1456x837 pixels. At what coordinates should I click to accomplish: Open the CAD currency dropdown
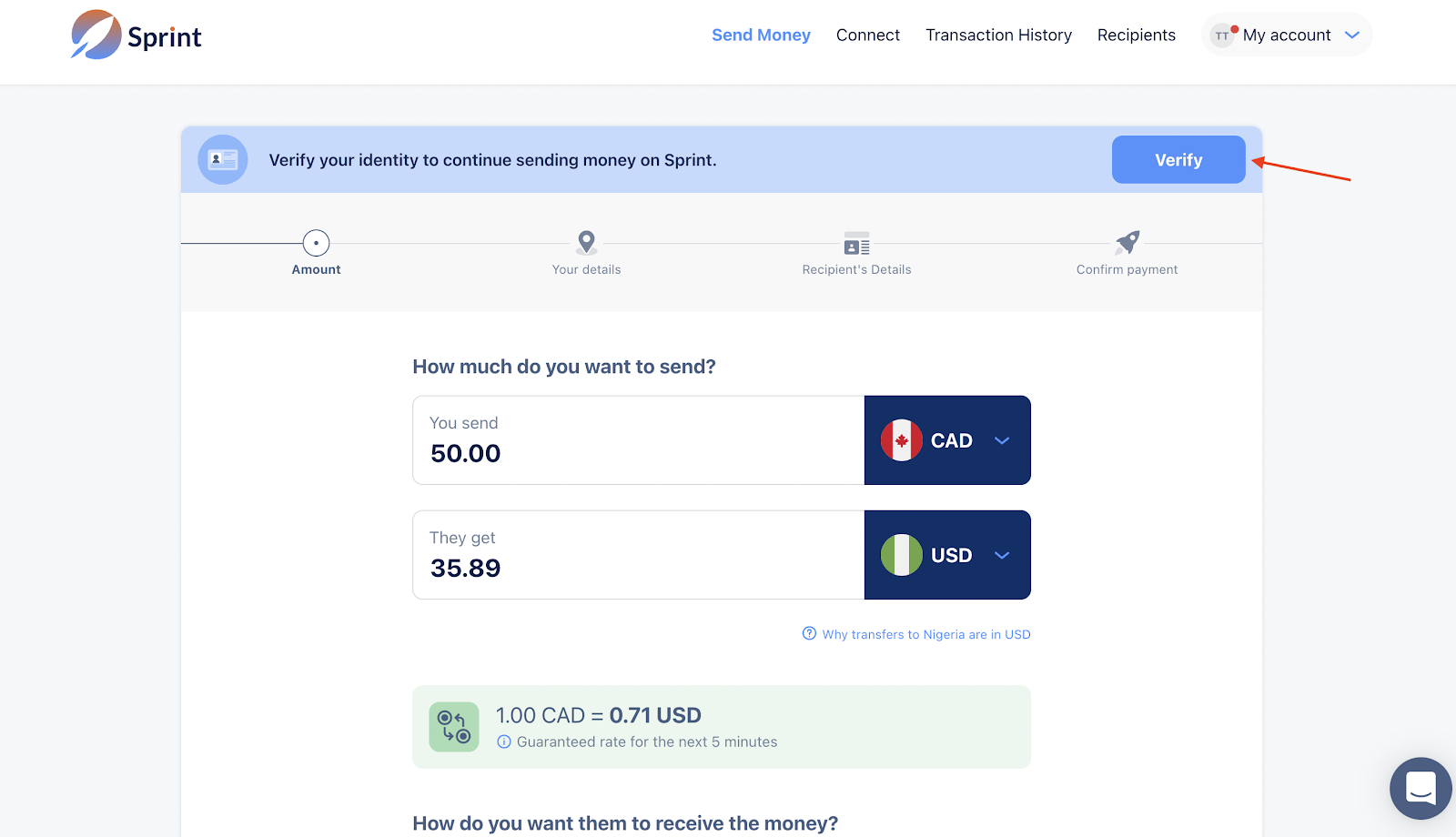click(1001, 440)
